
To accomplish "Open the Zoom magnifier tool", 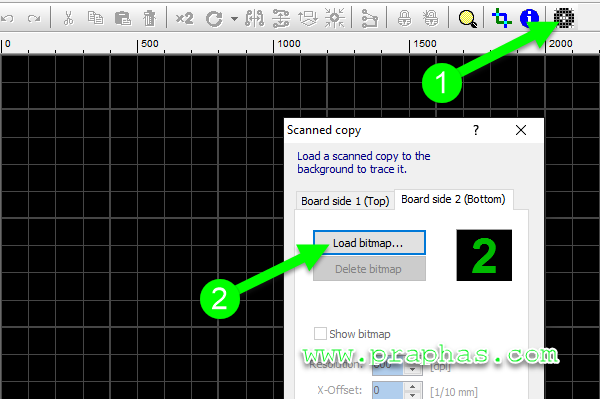I will pos(467,18).
